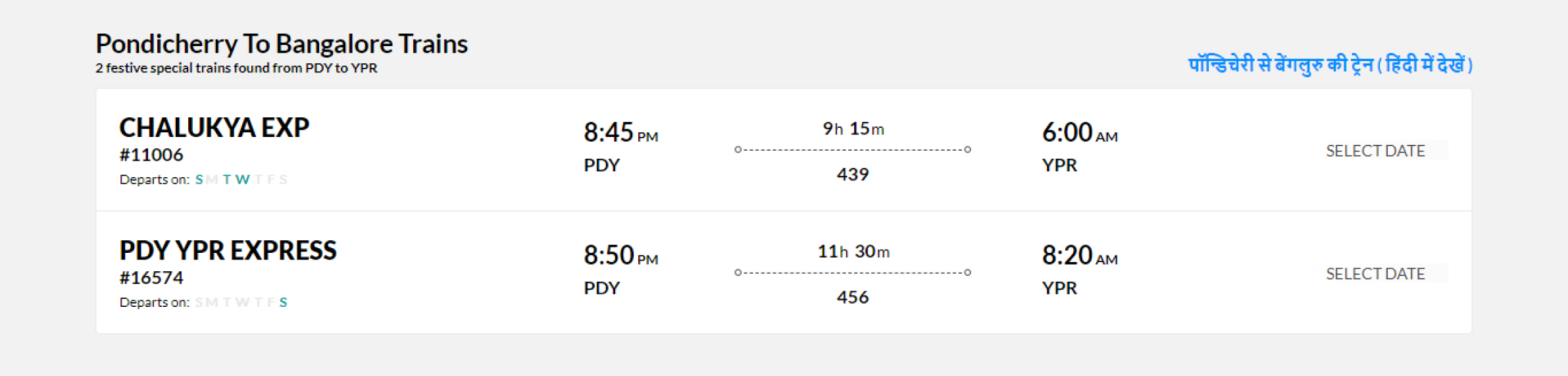This screenshot has width=1568, height=376.
Task: Click the 8:50 PM departure time
Action: click(x=620, y=255)
